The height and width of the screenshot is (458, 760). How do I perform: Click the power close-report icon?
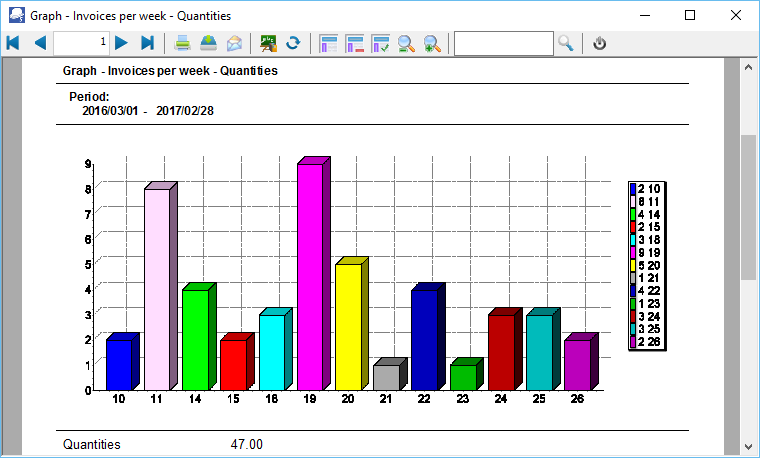coord(600,43)
